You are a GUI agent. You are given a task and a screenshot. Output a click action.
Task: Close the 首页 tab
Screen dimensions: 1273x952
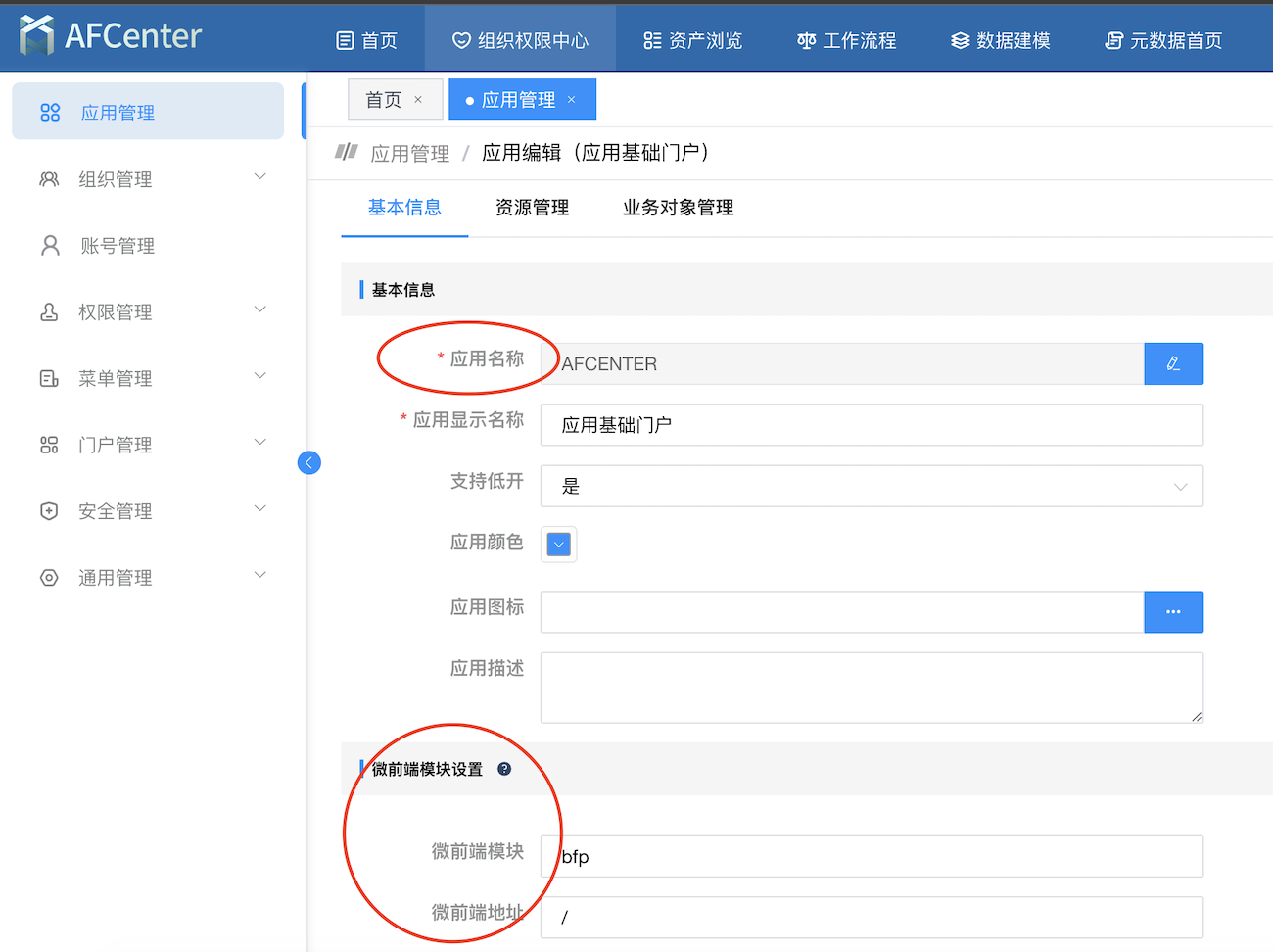pos(417,99)
